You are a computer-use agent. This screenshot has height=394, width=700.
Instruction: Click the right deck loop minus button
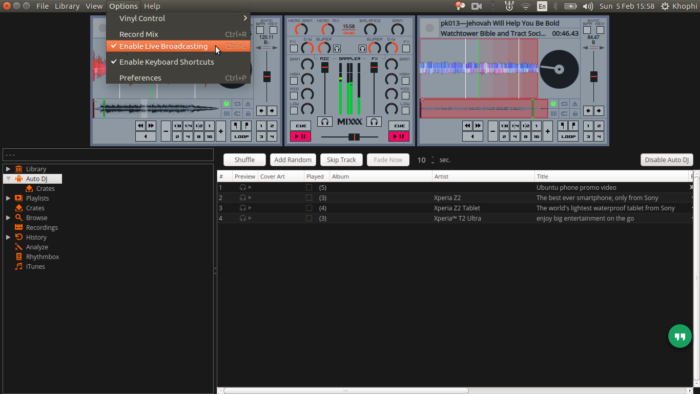coord(492,131)
